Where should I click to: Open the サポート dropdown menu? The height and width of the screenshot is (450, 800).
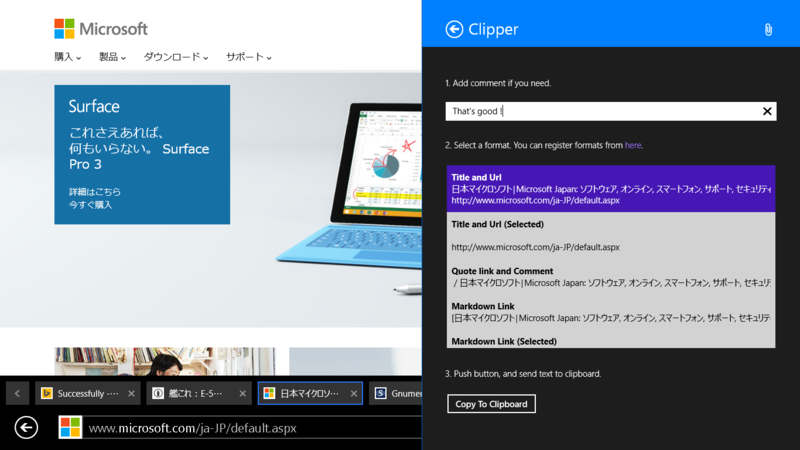coord(248,57)
